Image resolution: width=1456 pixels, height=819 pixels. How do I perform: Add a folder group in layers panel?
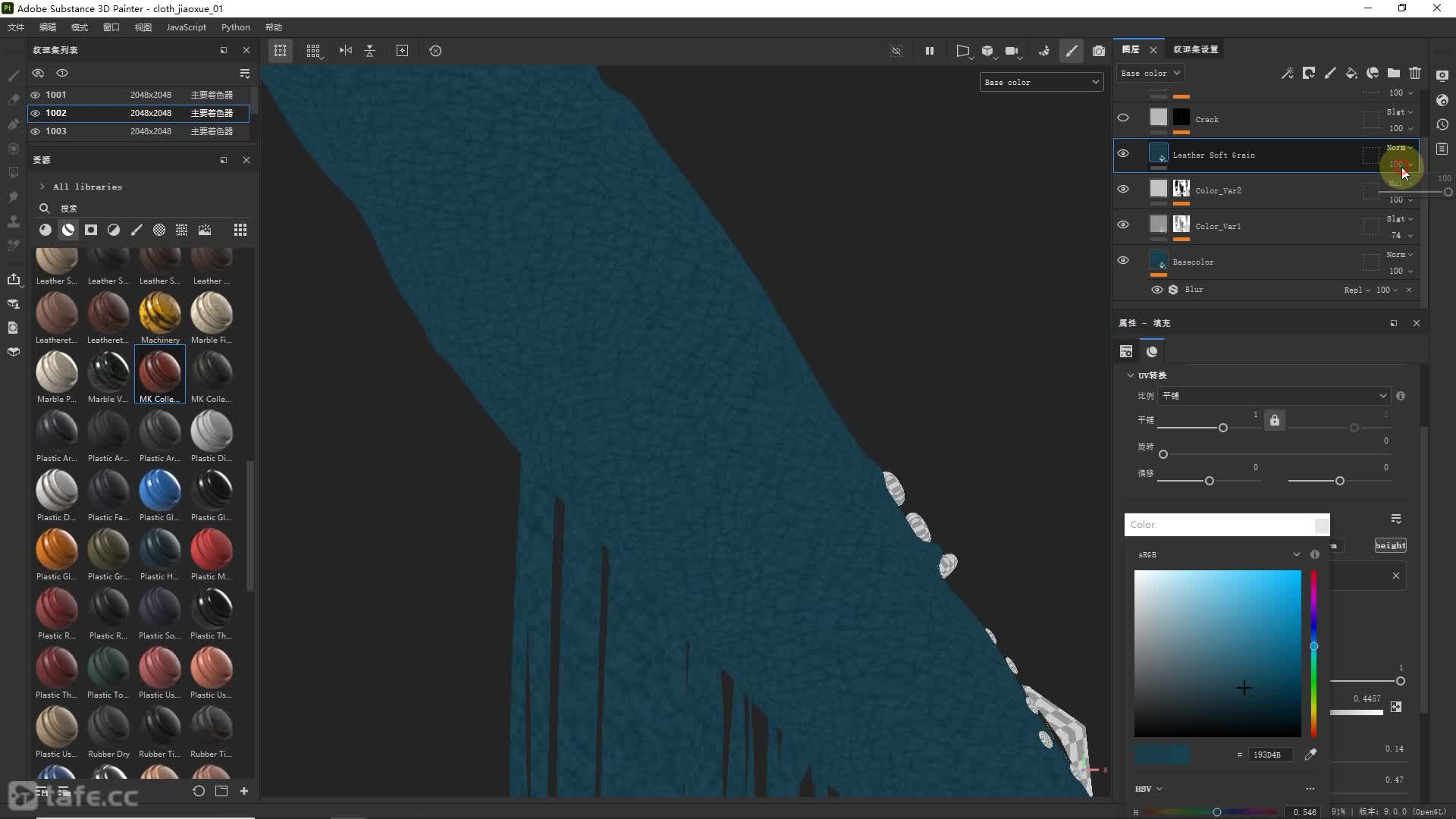[1394, 73]
